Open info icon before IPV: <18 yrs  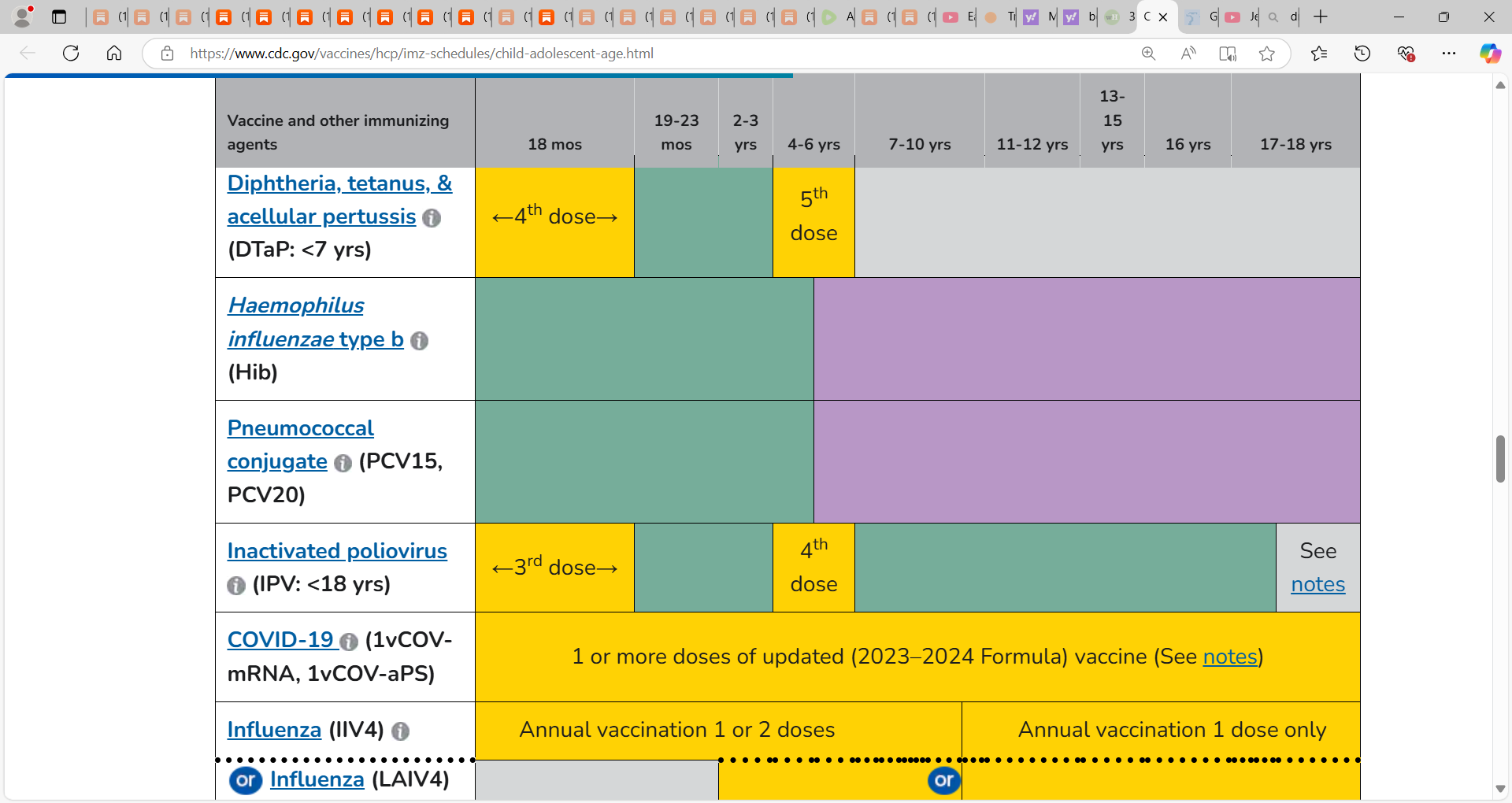tap(236, 586)
